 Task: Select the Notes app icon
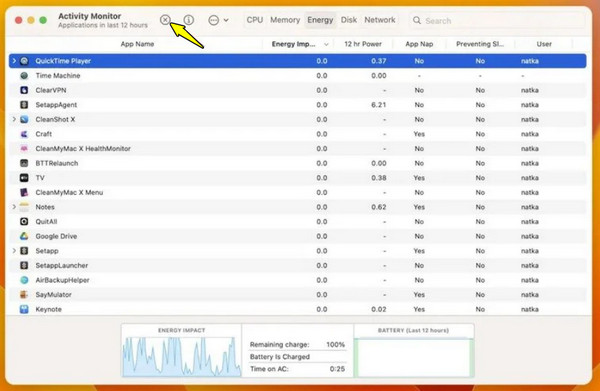[24, 207]
